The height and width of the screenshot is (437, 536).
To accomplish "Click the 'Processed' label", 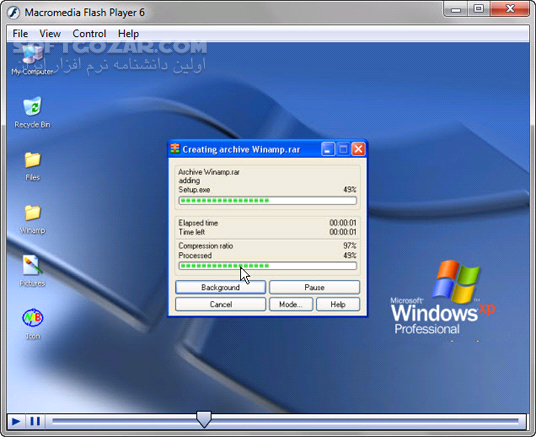I will pos(195,255).
